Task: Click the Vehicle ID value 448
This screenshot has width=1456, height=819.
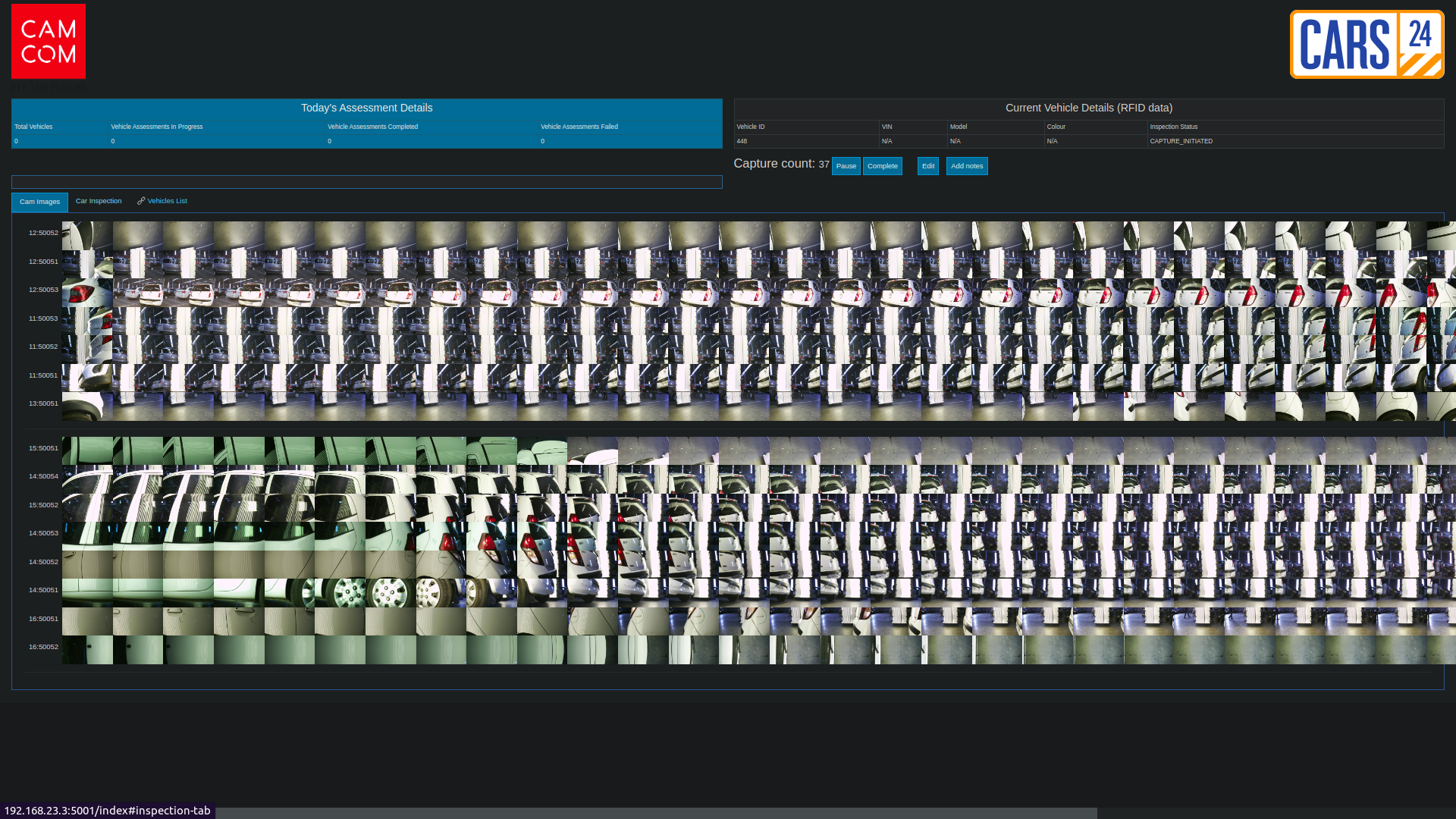Action: (742, 141)
